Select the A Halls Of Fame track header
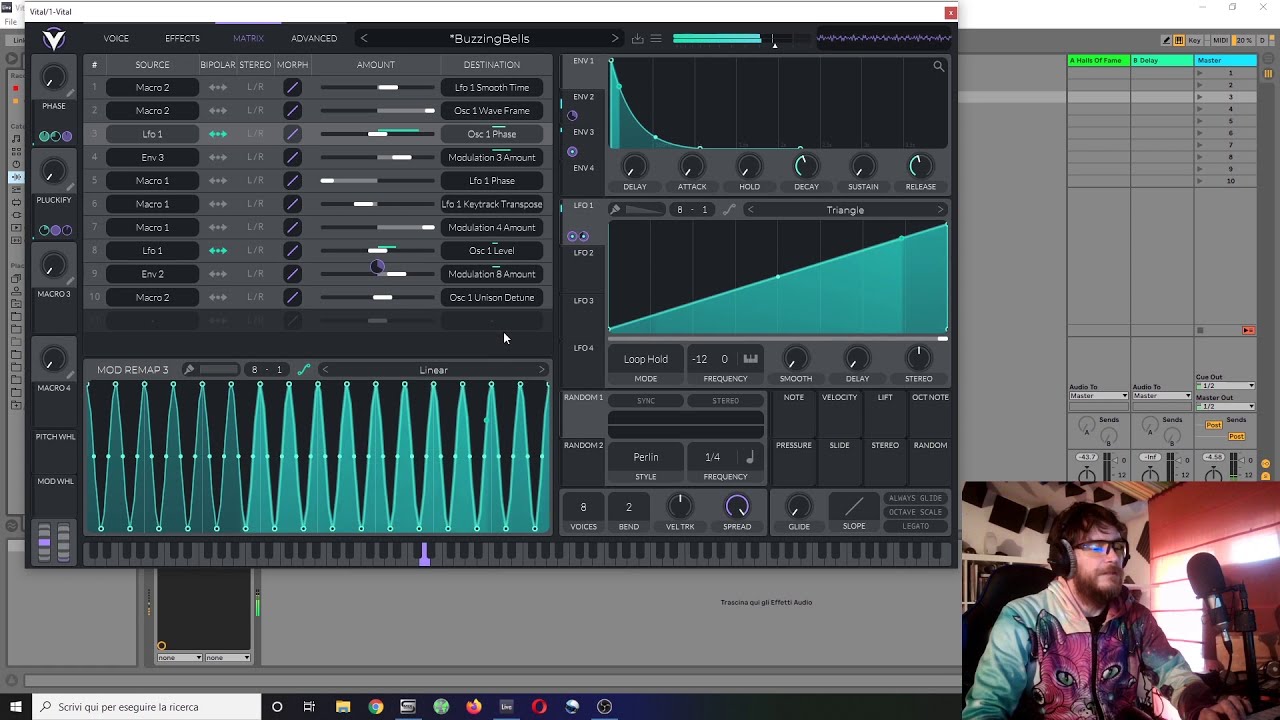 point(1098,61)
